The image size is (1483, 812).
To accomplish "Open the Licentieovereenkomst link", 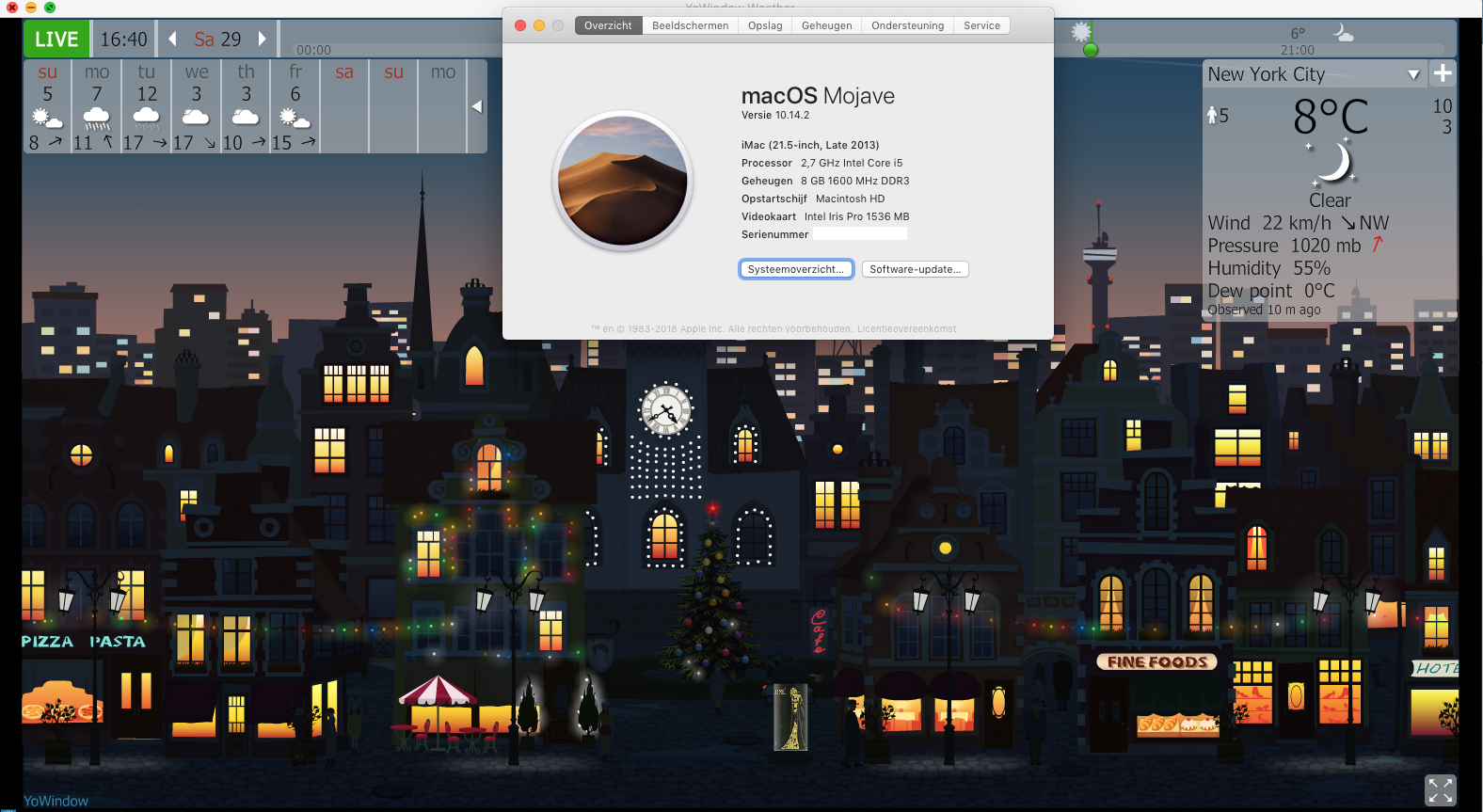I will click(x=906, y=329).
